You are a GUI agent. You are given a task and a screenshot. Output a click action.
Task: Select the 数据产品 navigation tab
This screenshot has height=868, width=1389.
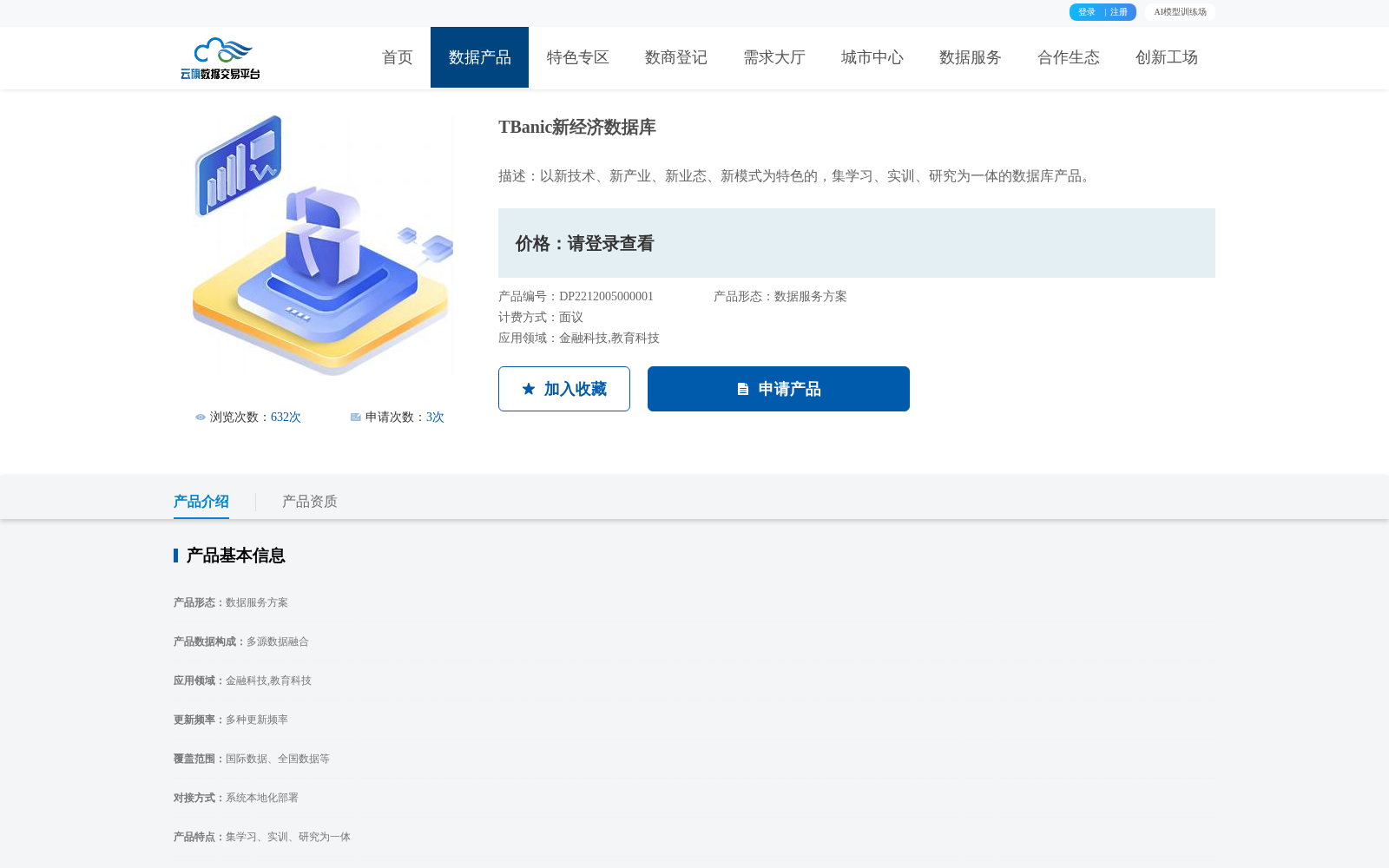click(x=479, y=57)
